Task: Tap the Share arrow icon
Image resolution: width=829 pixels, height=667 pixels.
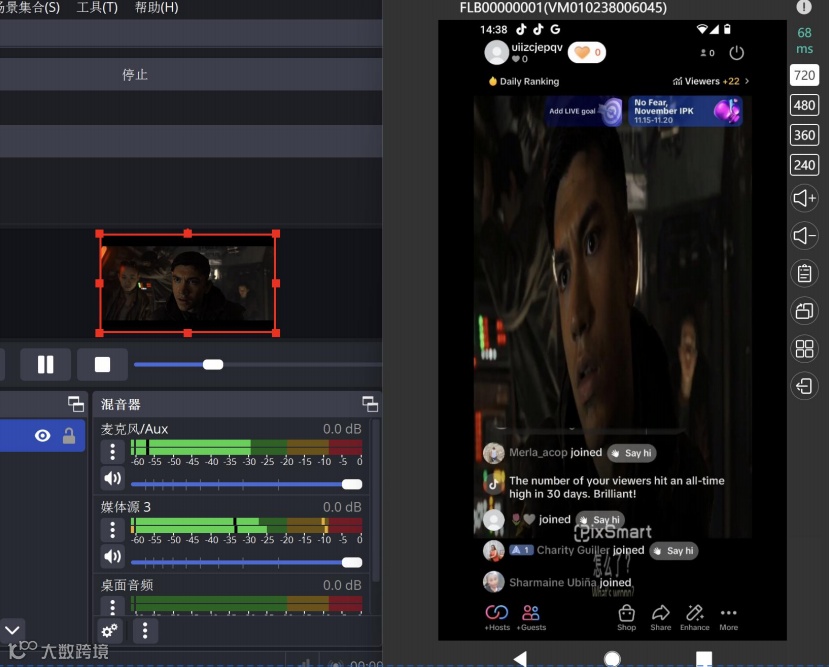Action: click(661, 617)
